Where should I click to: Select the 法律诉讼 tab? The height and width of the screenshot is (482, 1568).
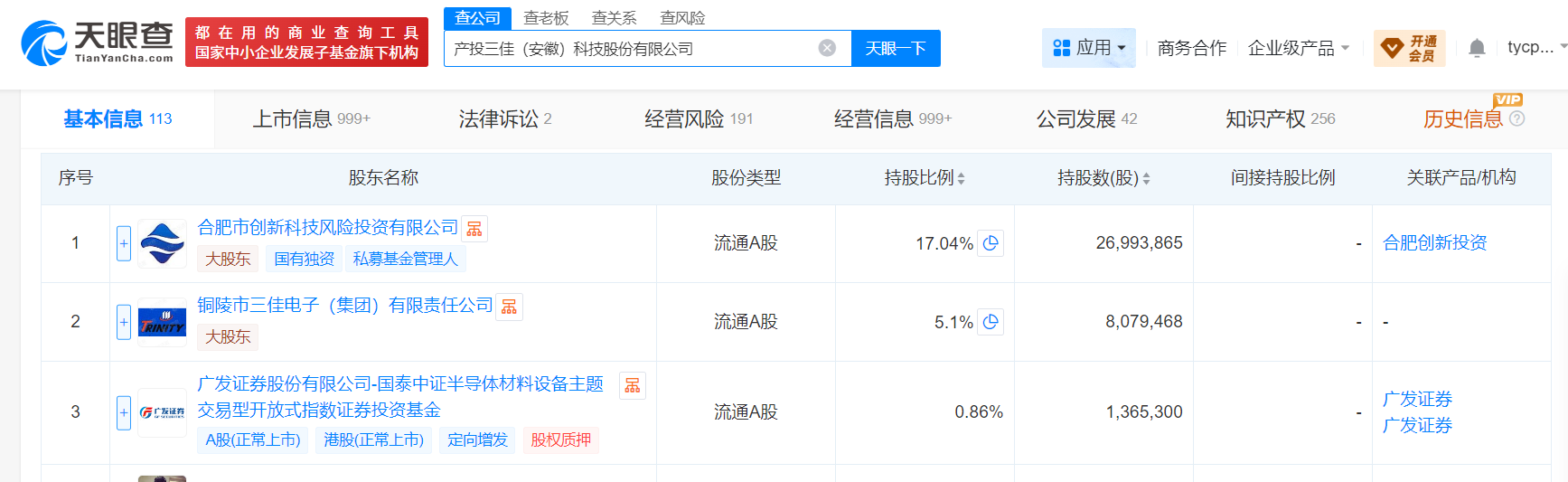pyautogui.click(x=505, y=118)
